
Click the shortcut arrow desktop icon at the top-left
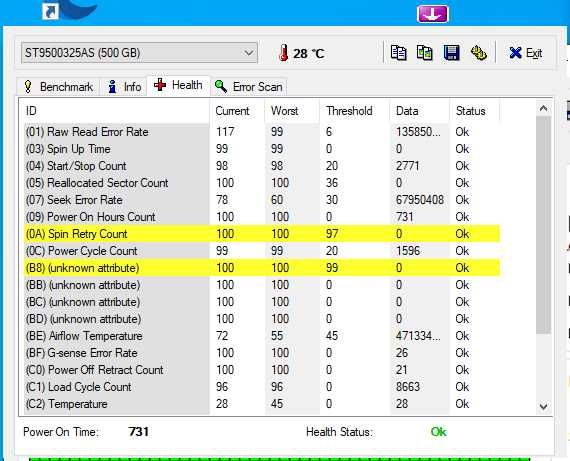(50, 12)
